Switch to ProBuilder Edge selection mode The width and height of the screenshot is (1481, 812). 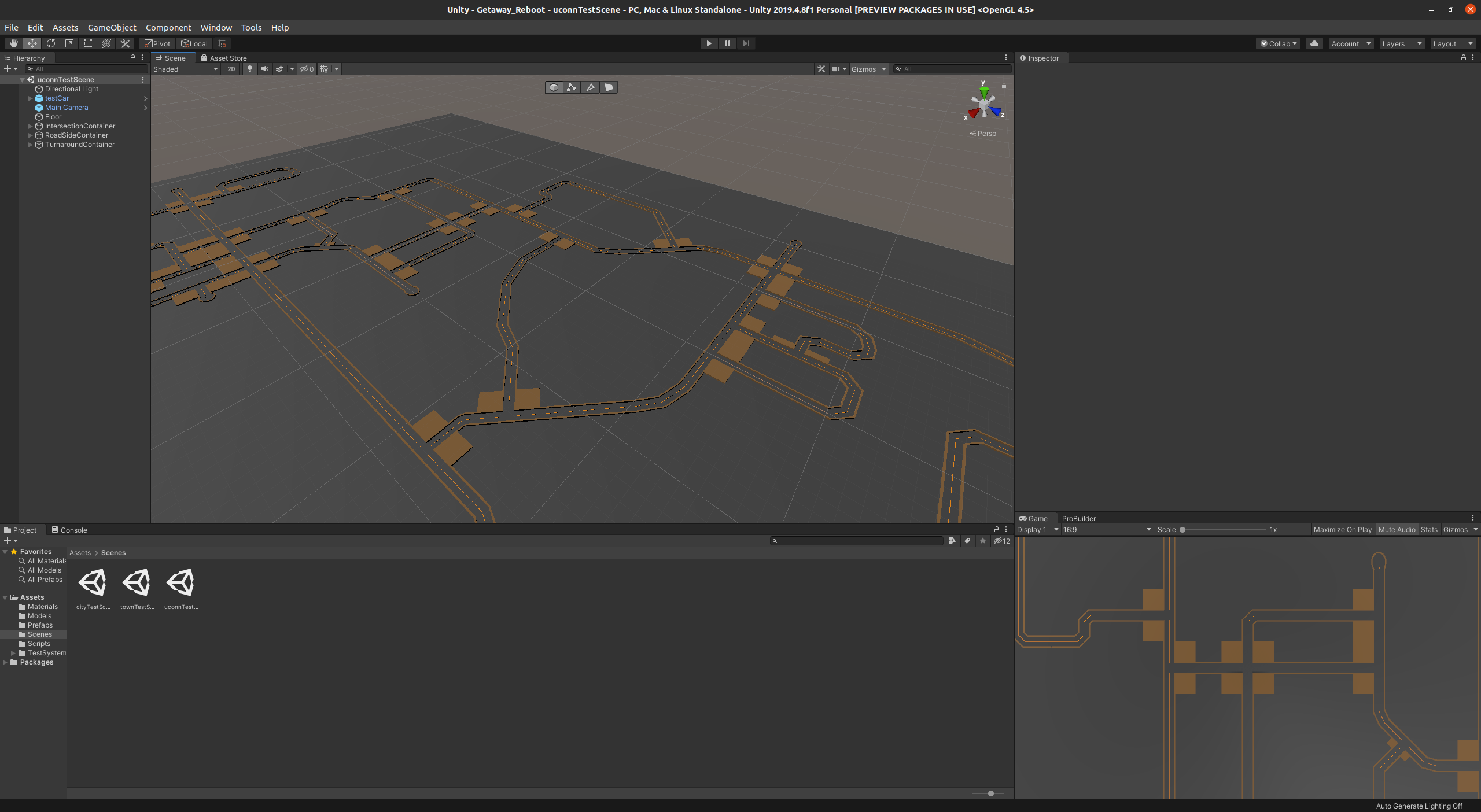590,87
